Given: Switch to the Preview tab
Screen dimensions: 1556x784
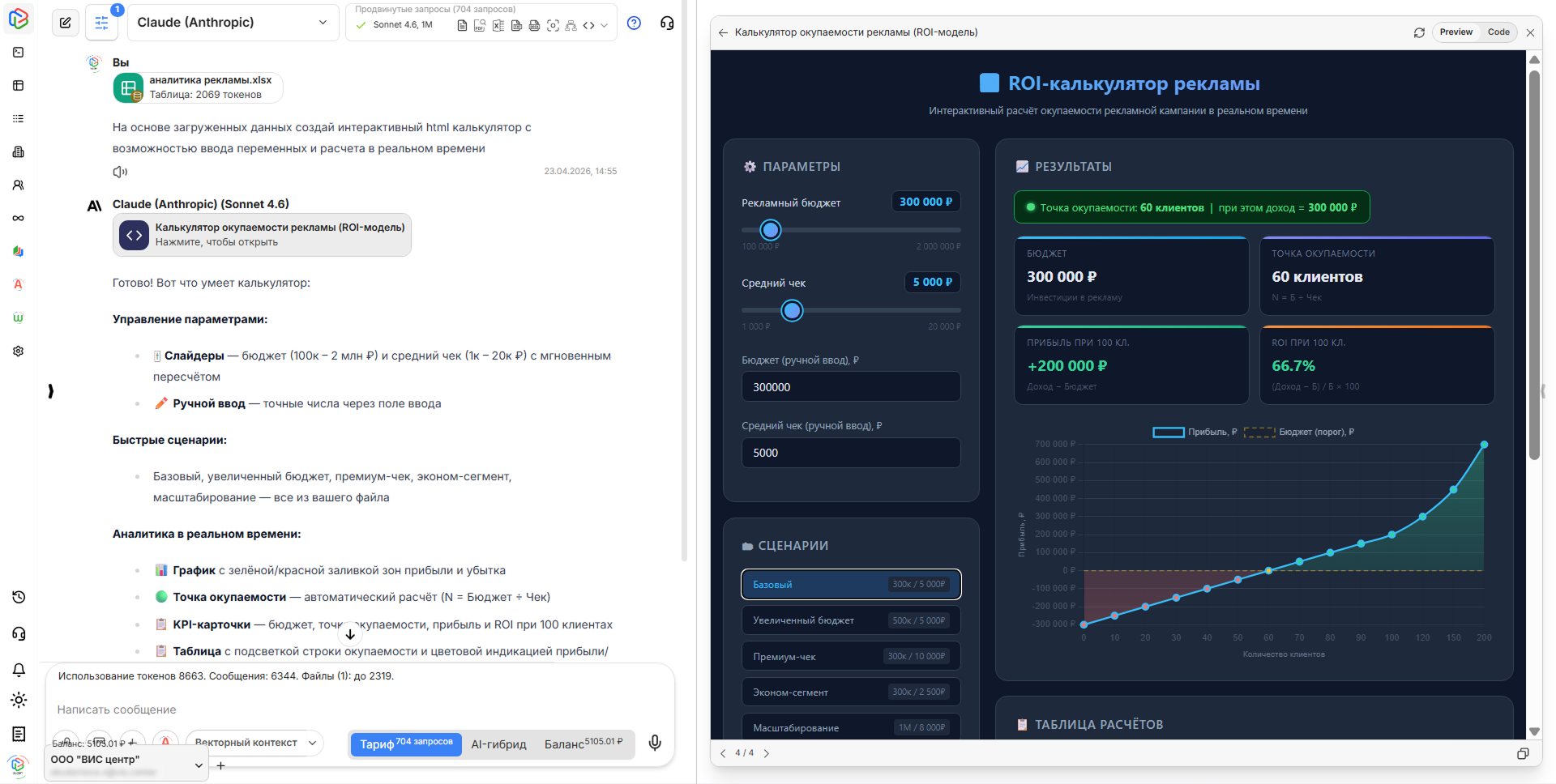Looking at the screenshot, I should 1456,32.
